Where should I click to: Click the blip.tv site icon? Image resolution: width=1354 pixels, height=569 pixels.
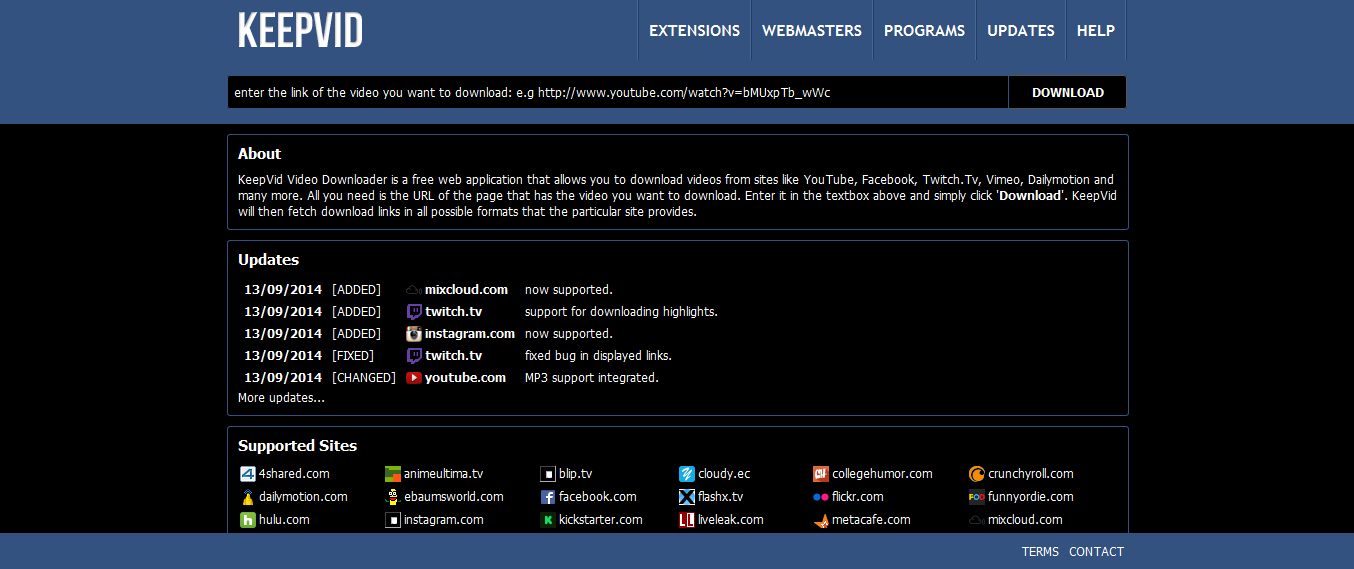(548, 474)
